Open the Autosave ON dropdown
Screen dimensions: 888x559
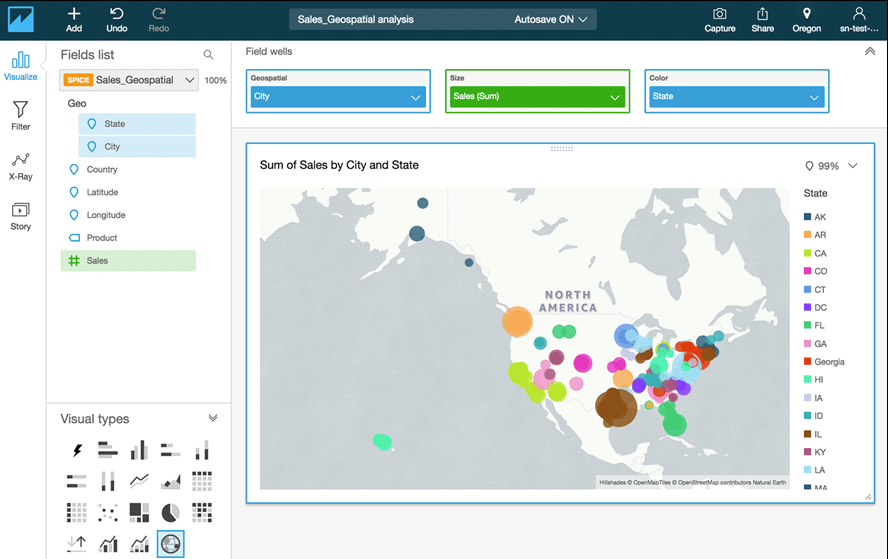[x=550, y=19]
